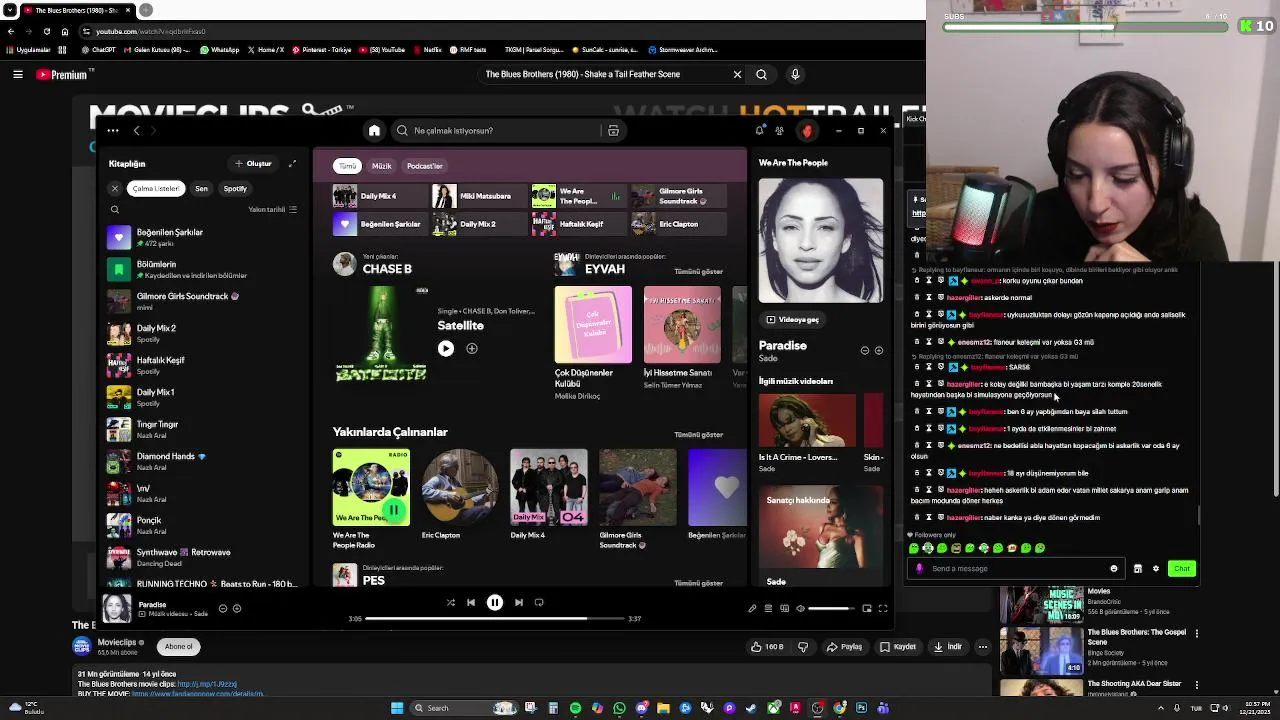Click Tümünü göster next to EYVAH

tap(698, 272)
